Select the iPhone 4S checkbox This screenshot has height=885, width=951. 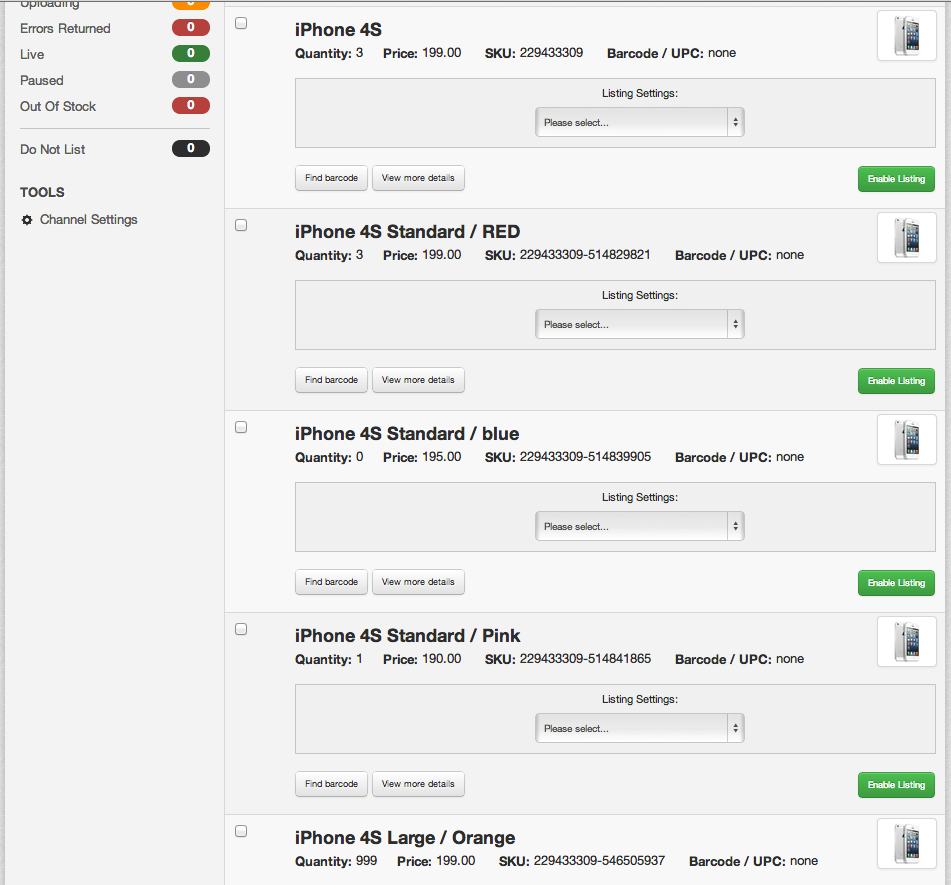pos(241,23)
